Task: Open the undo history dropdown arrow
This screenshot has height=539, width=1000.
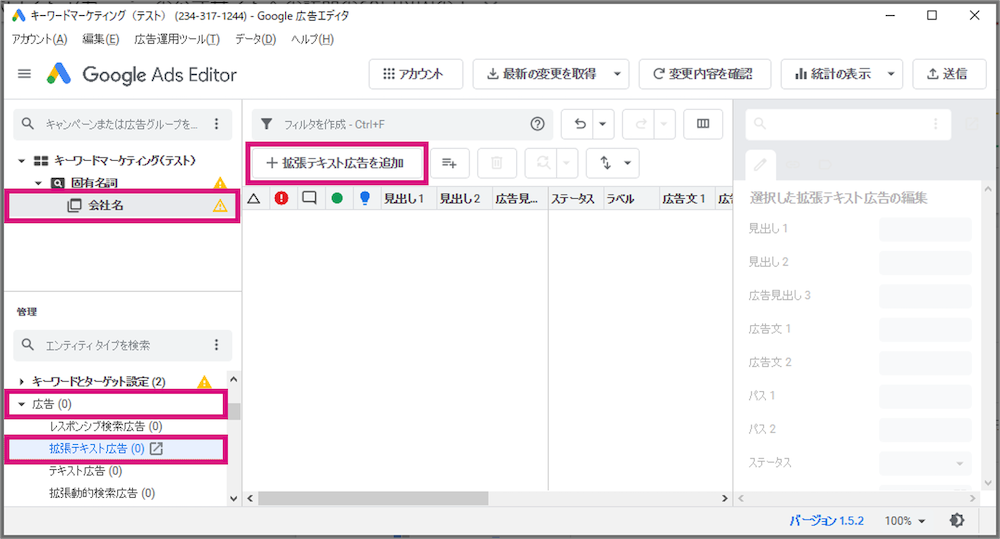Action: click(x=603, y=124)
